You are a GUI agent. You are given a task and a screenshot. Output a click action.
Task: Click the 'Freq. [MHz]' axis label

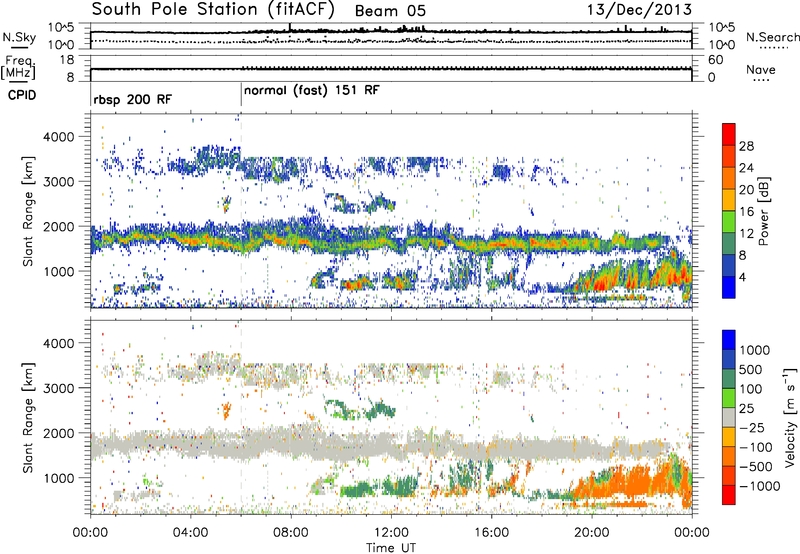click(x=18, y=68)
